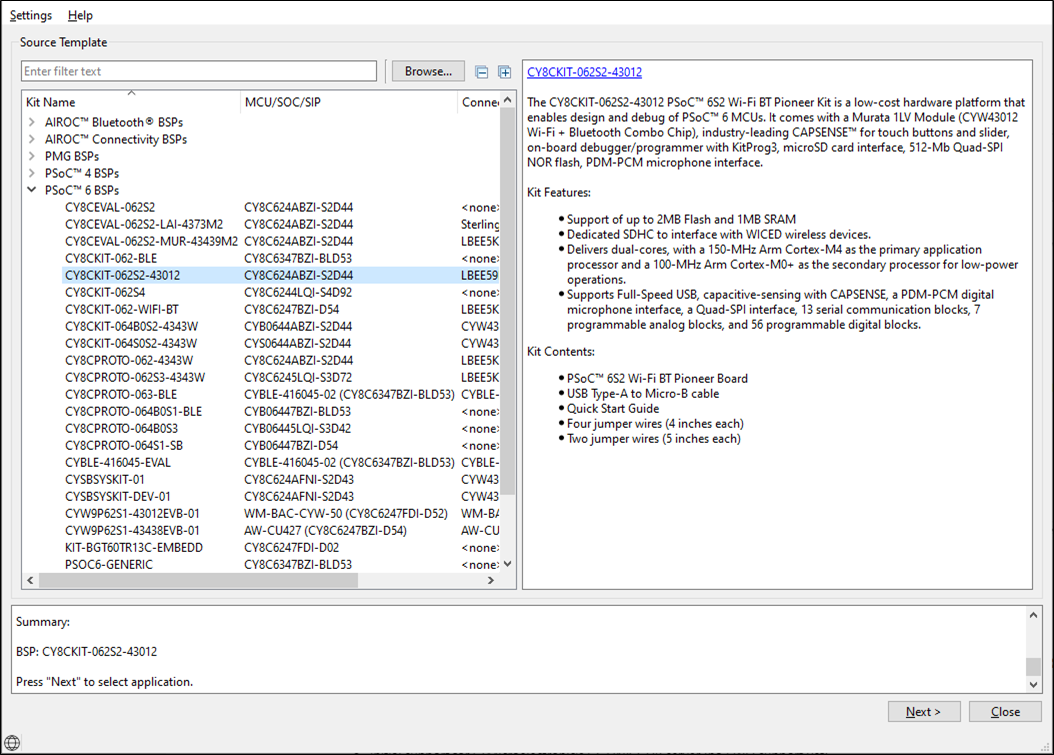The height and width of the screenshot is (755, 1054).
Task: Click the CYB06447BZI-BLD53 MCU cell
Action: tap(297, 411)
